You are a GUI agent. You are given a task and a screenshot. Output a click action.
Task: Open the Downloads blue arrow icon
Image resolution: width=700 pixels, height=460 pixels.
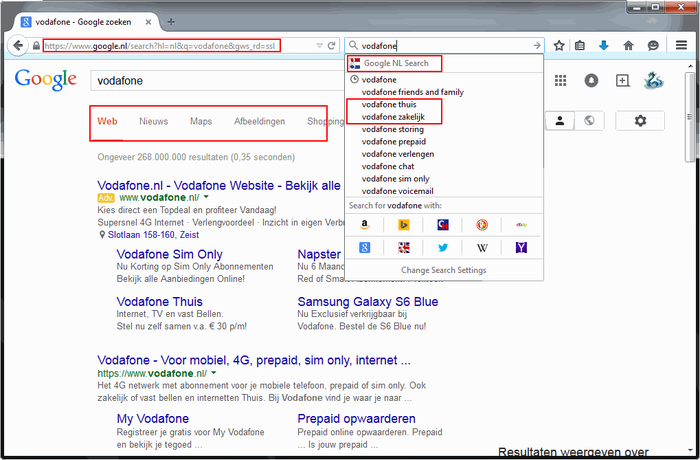(x=604, y=45)
